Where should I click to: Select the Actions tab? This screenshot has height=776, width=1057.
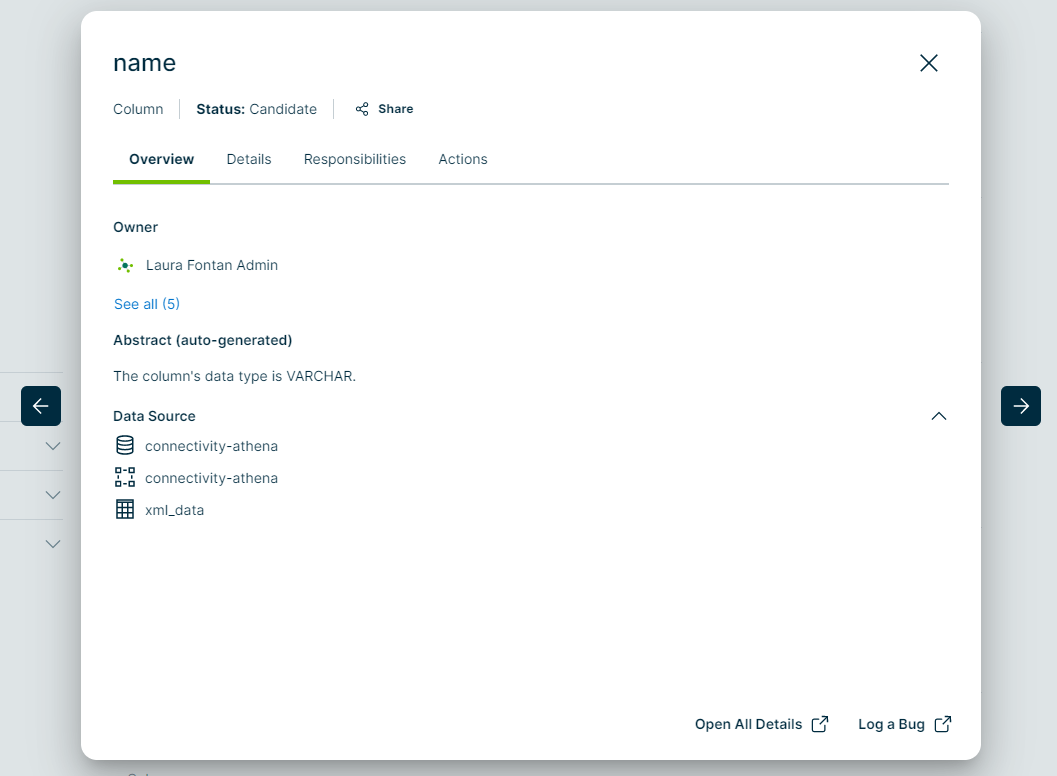(x=463, y=159)
